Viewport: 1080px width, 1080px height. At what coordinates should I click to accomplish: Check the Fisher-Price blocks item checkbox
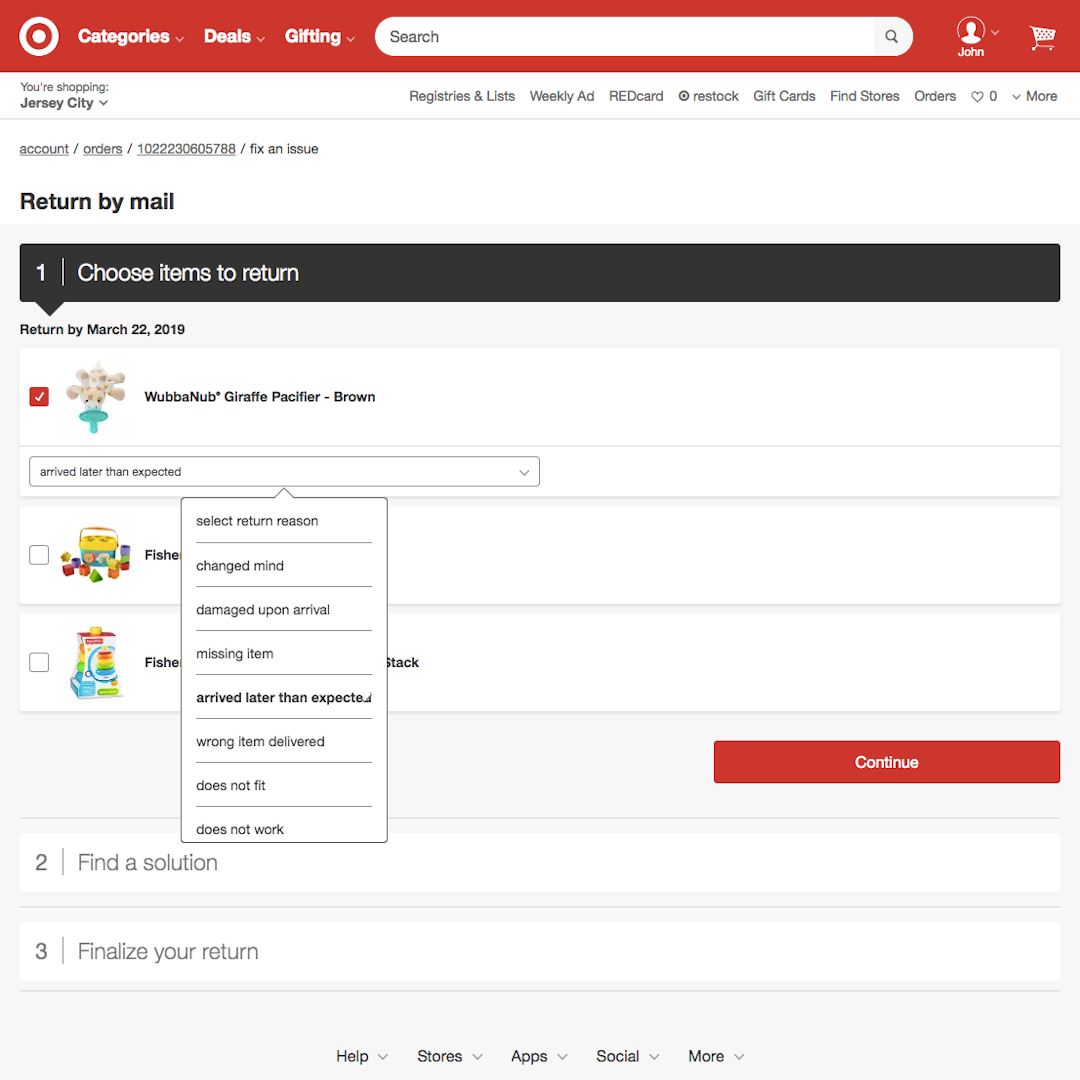point(39,555)
